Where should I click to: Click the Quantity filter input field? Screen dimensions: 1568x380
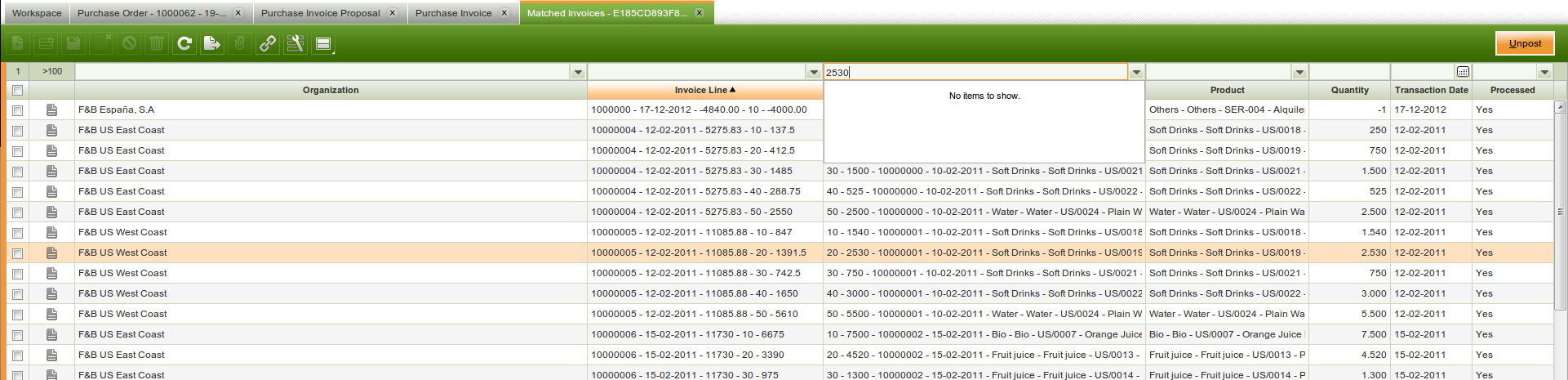1349,72
